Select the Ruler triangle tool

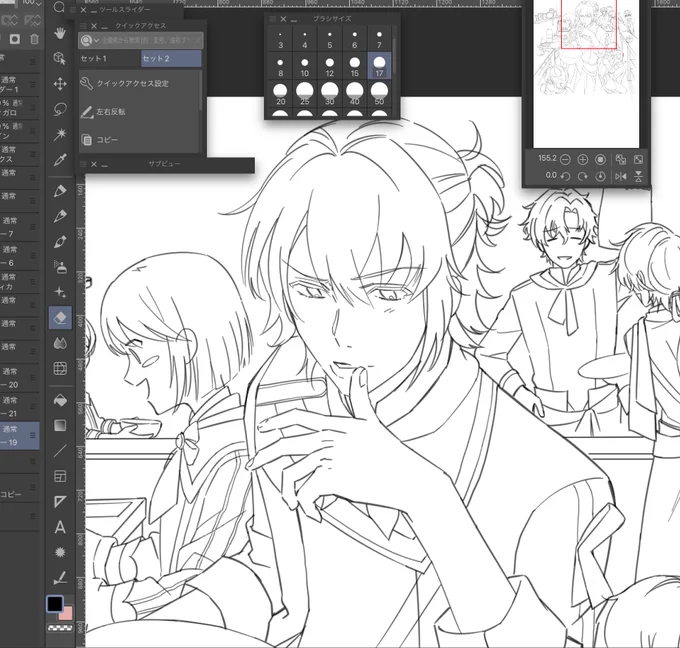[x=60, y=501]
